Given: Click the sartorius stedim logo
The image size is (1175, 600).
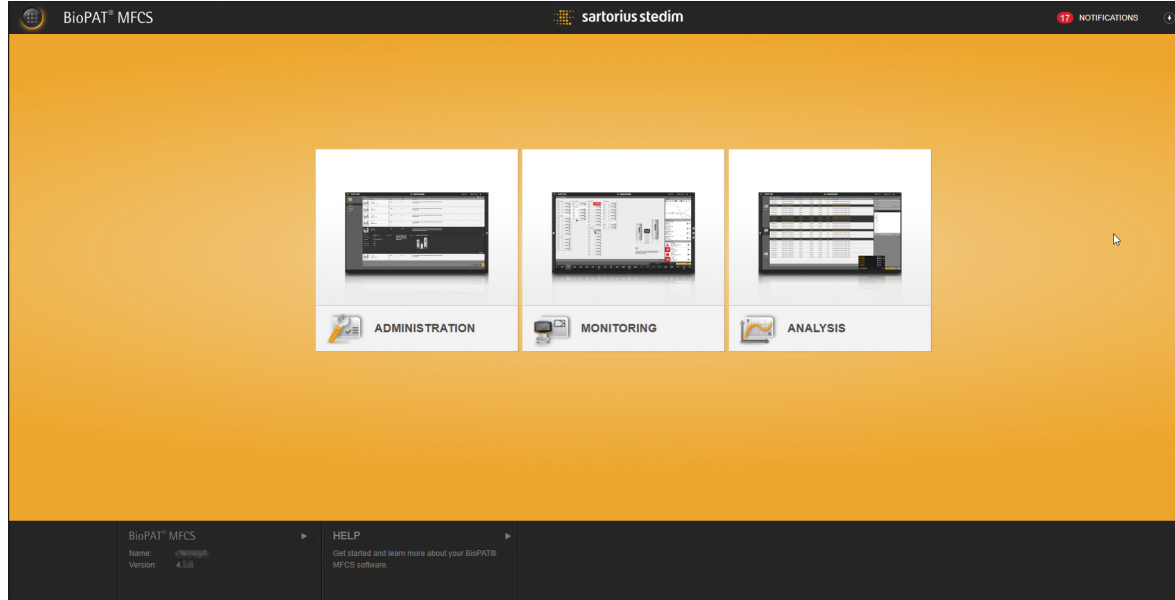Looking at the screenshot, I should point(618,16).
